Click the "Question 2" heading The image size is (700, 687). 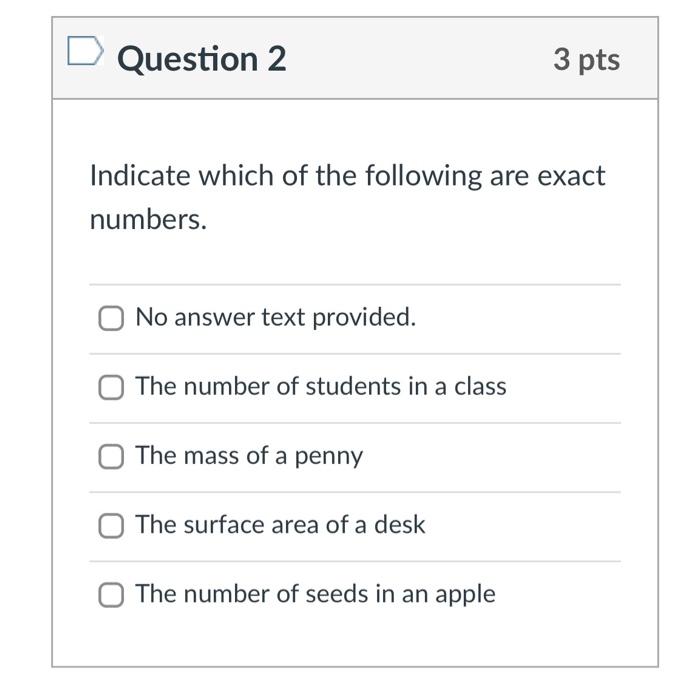[x=201, y=59]
